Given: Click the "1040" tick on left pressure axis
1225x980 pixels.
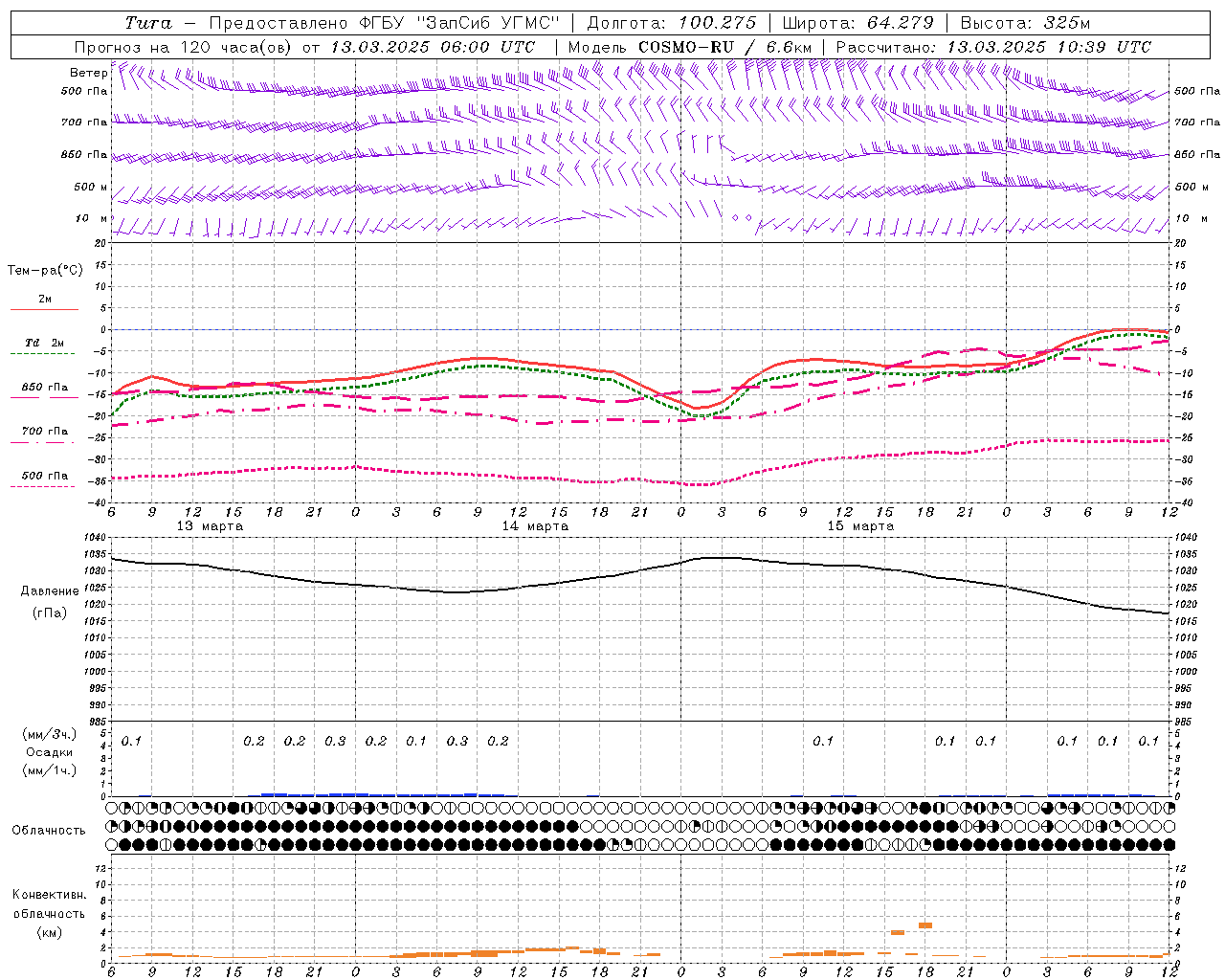Looking at the screenshot, I should tap(97, 538).
